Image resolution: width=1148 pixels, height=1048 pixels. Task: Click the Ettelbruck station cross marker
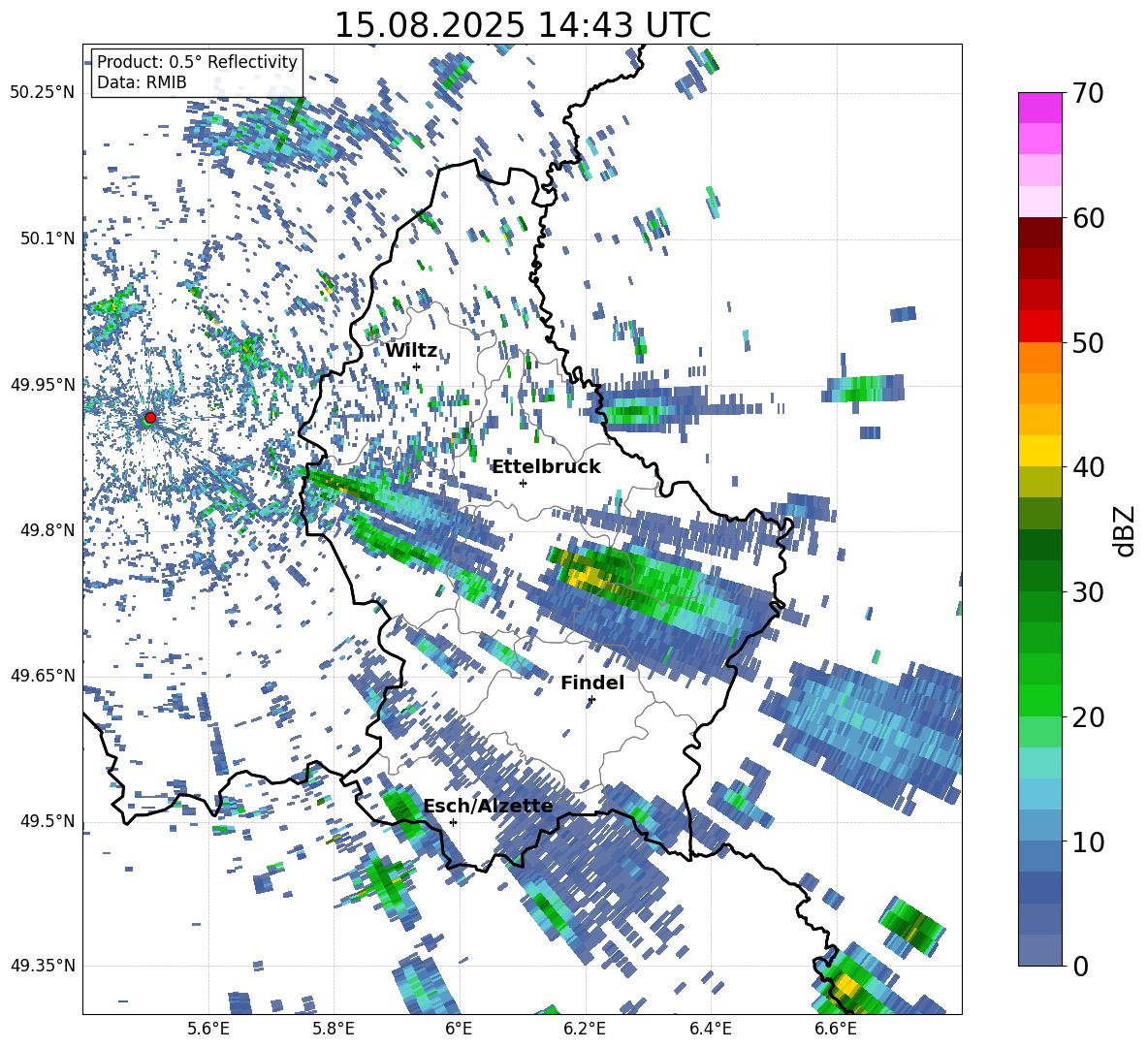click(523, 483)
